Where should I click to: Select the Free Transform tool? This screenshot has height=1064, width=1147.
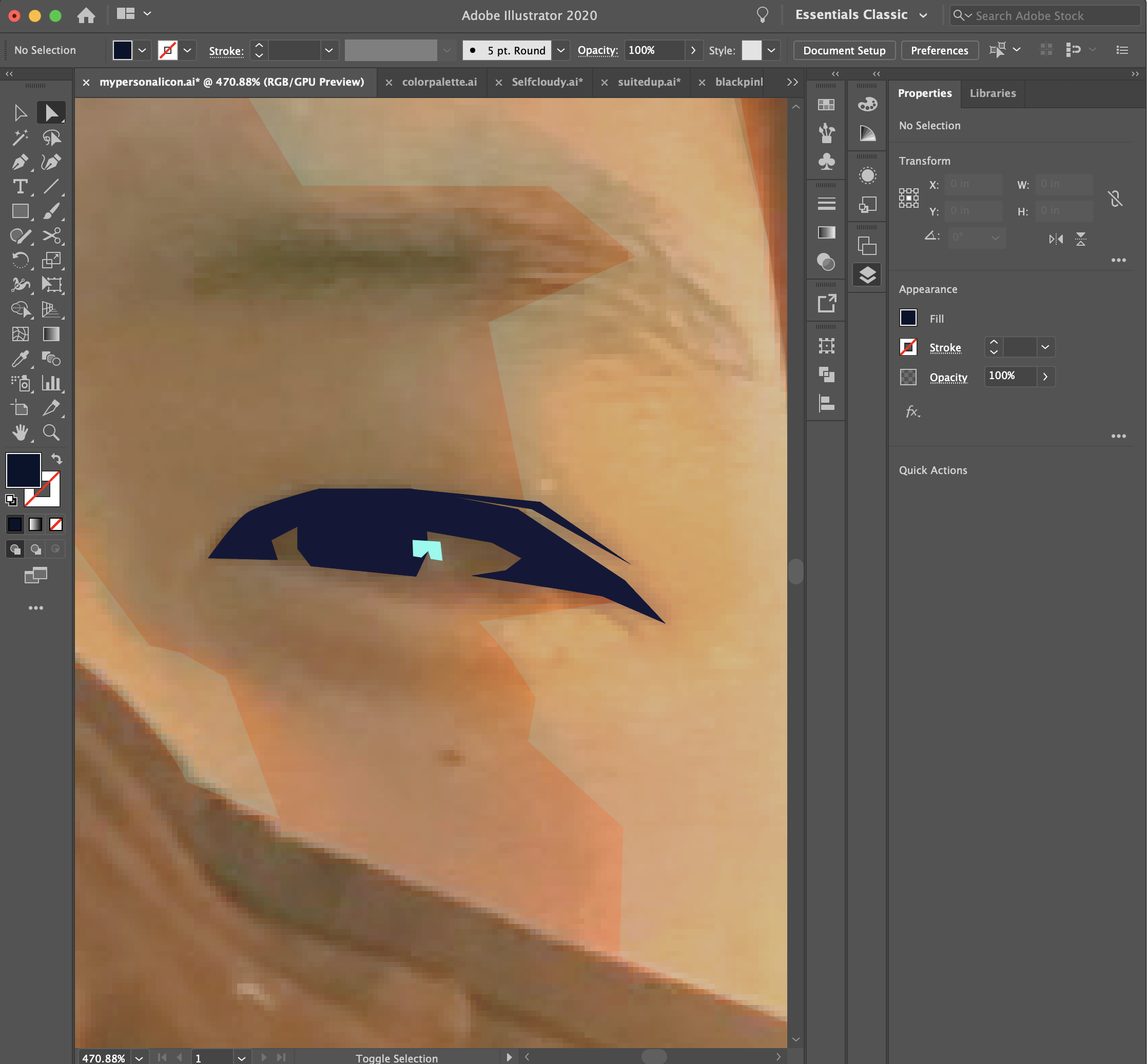click(51, 285)
